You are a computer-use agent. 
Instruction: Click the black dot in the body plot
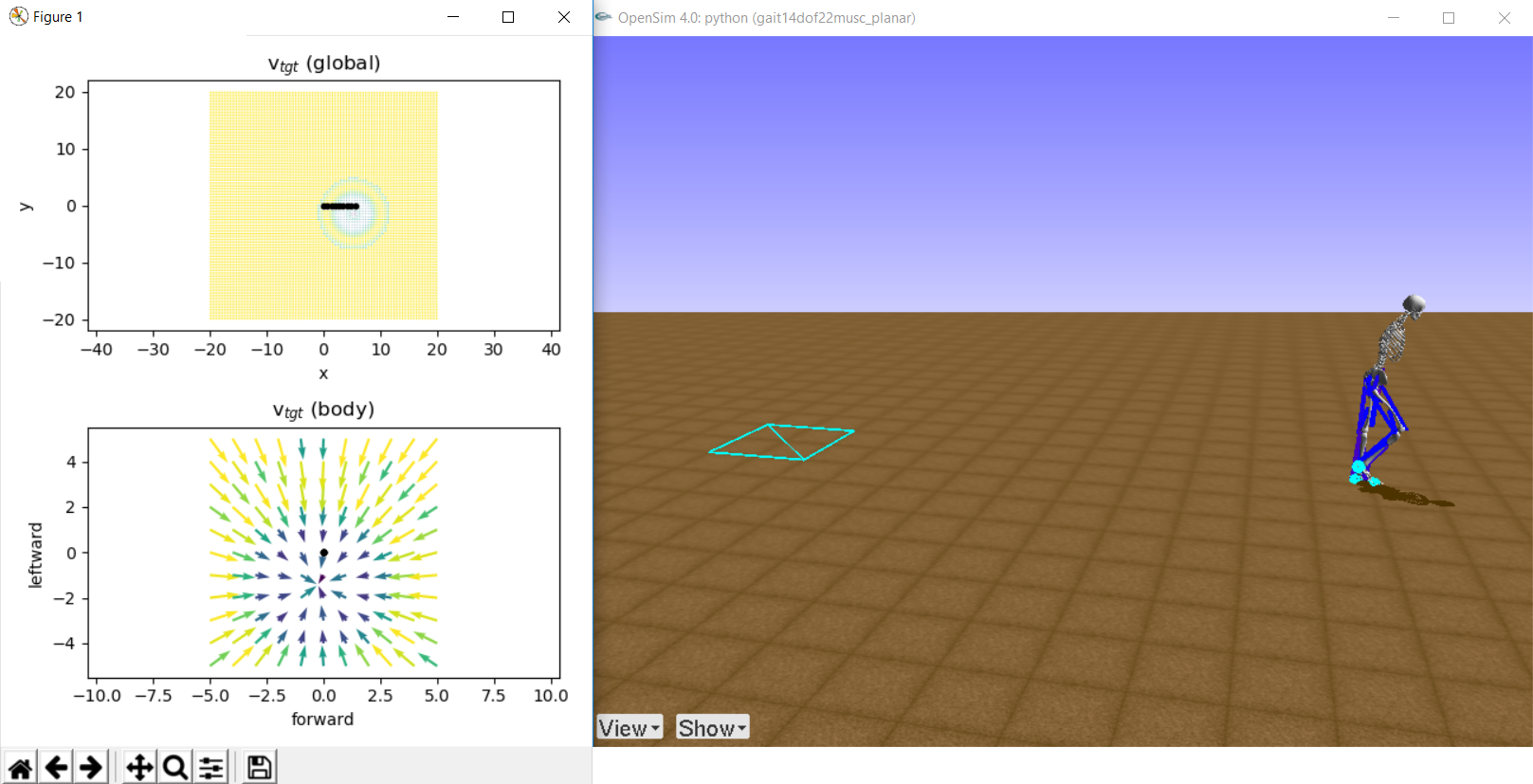(x=323, y=553)
